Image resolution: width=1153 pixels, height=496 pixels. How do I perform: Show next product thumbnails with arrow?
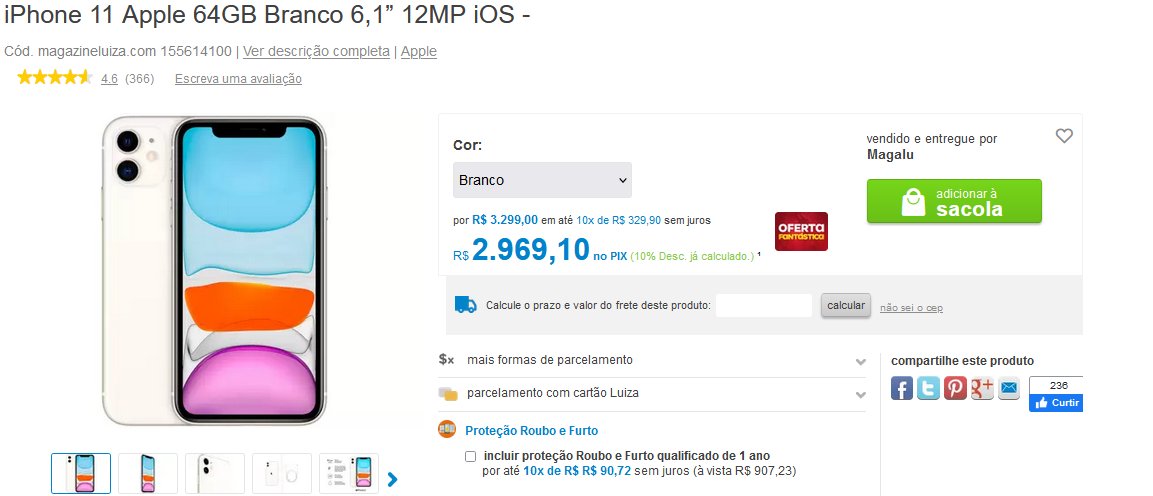[x=392, y=479]
